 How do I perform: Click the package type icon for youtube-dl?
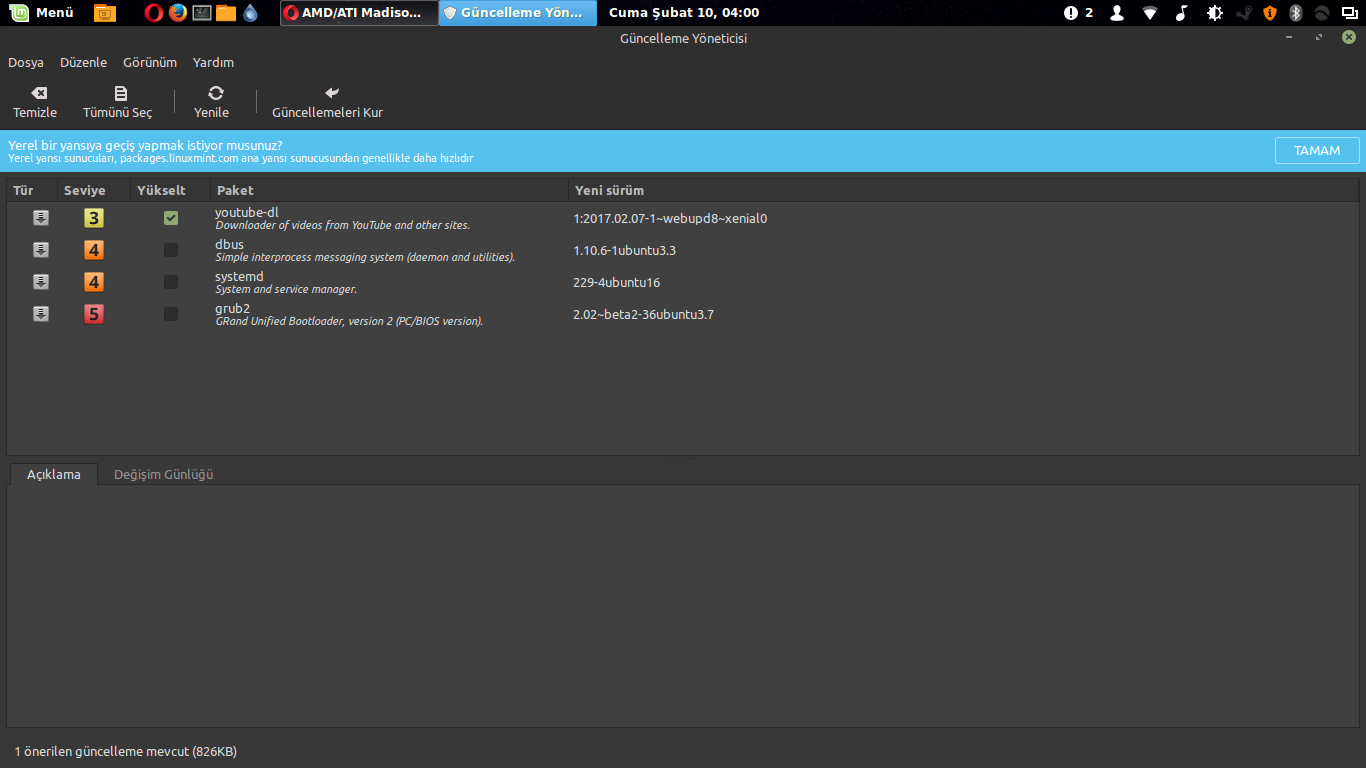[x=41, y=218]
